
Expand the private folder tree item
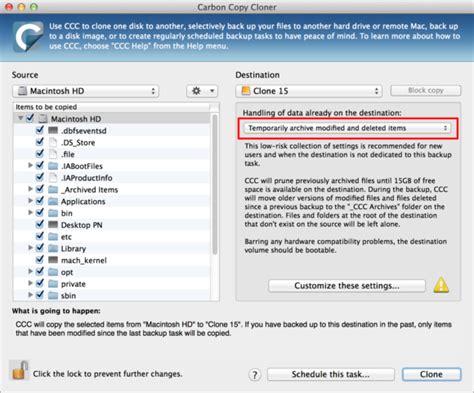coord(30,283)
